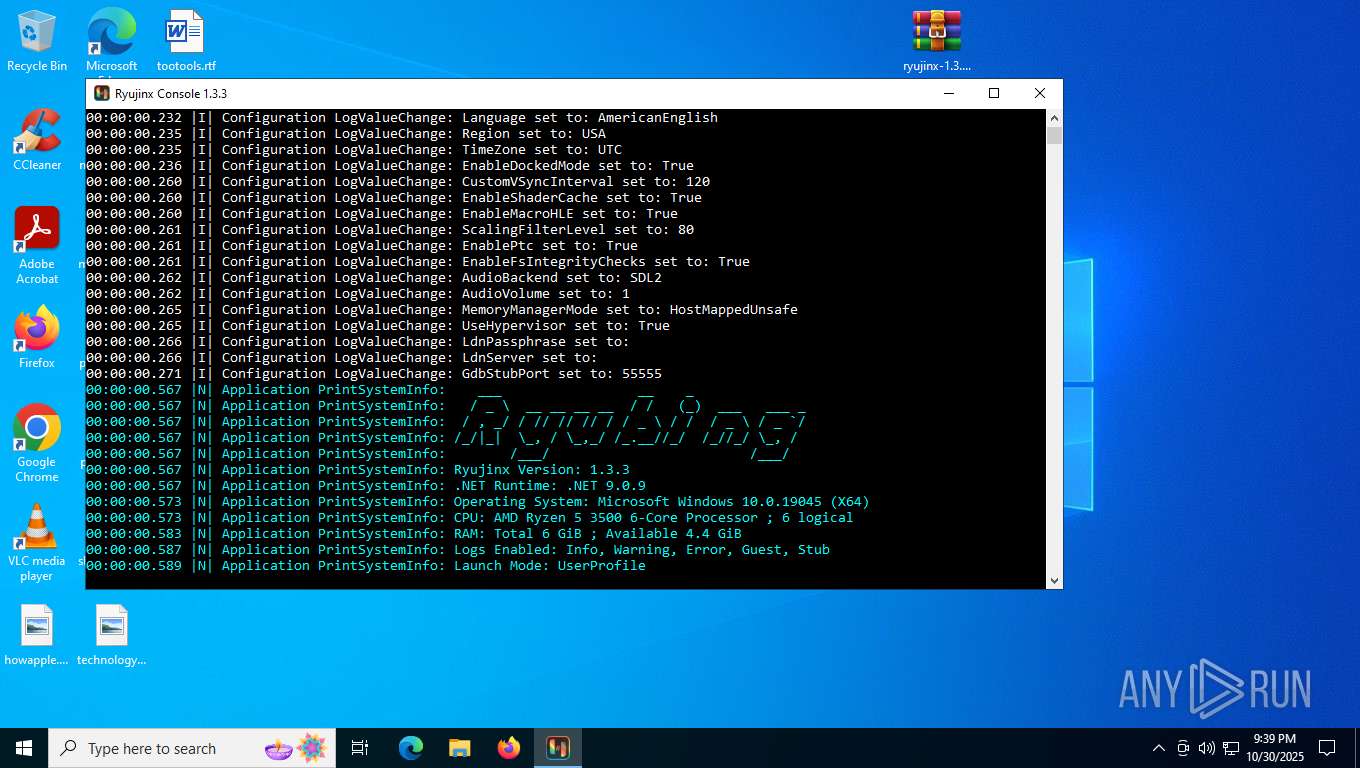Viewport: 1360px width, 768px height.
Task: Click the console scrollbar down arrow
Action: click(x=1054, y=580)
